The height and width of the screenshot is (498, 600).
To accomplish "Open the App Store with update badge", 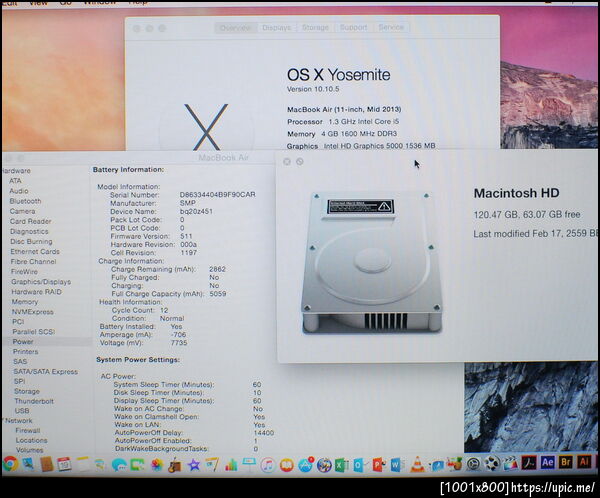I will pos(305,464).
